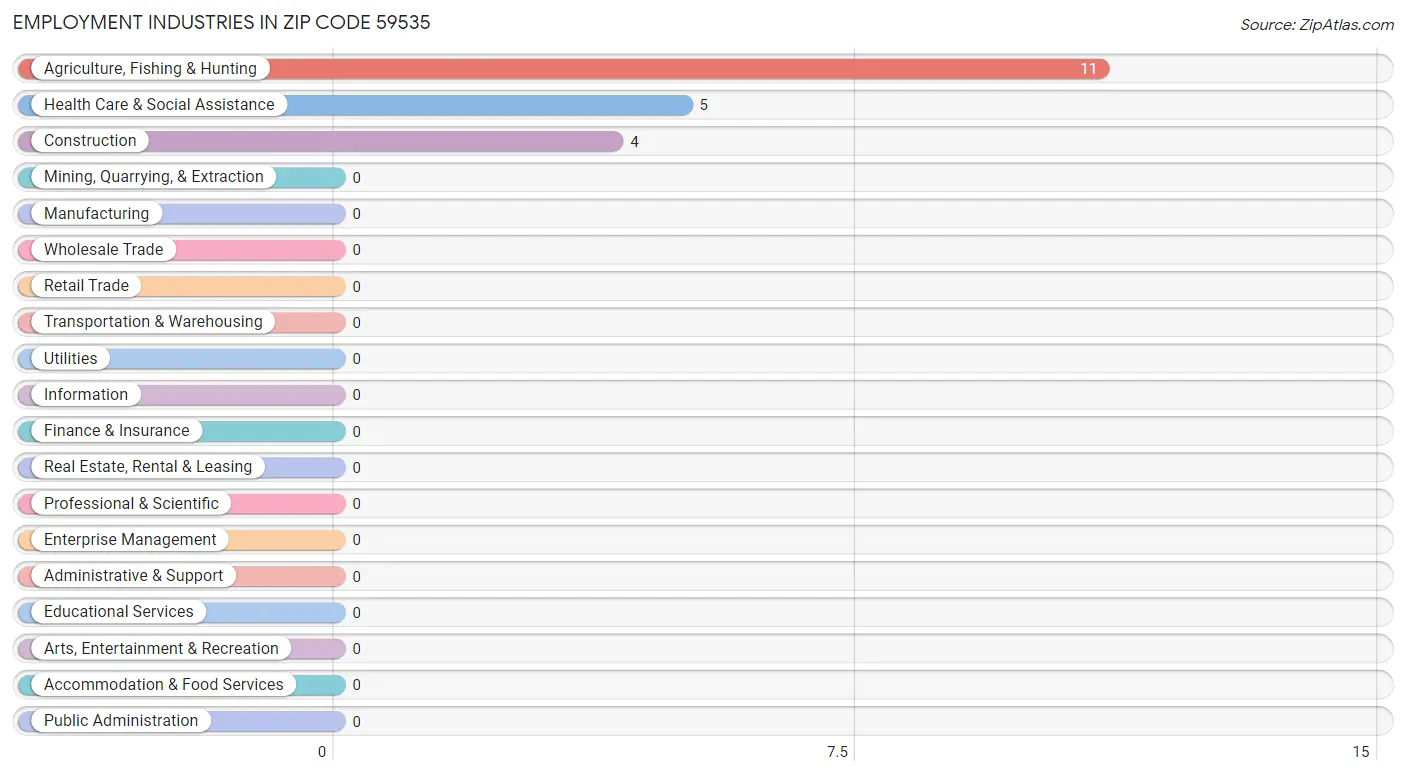Click the Transportation & Warehousing label

pyautogui.click(x=153, y=322)
